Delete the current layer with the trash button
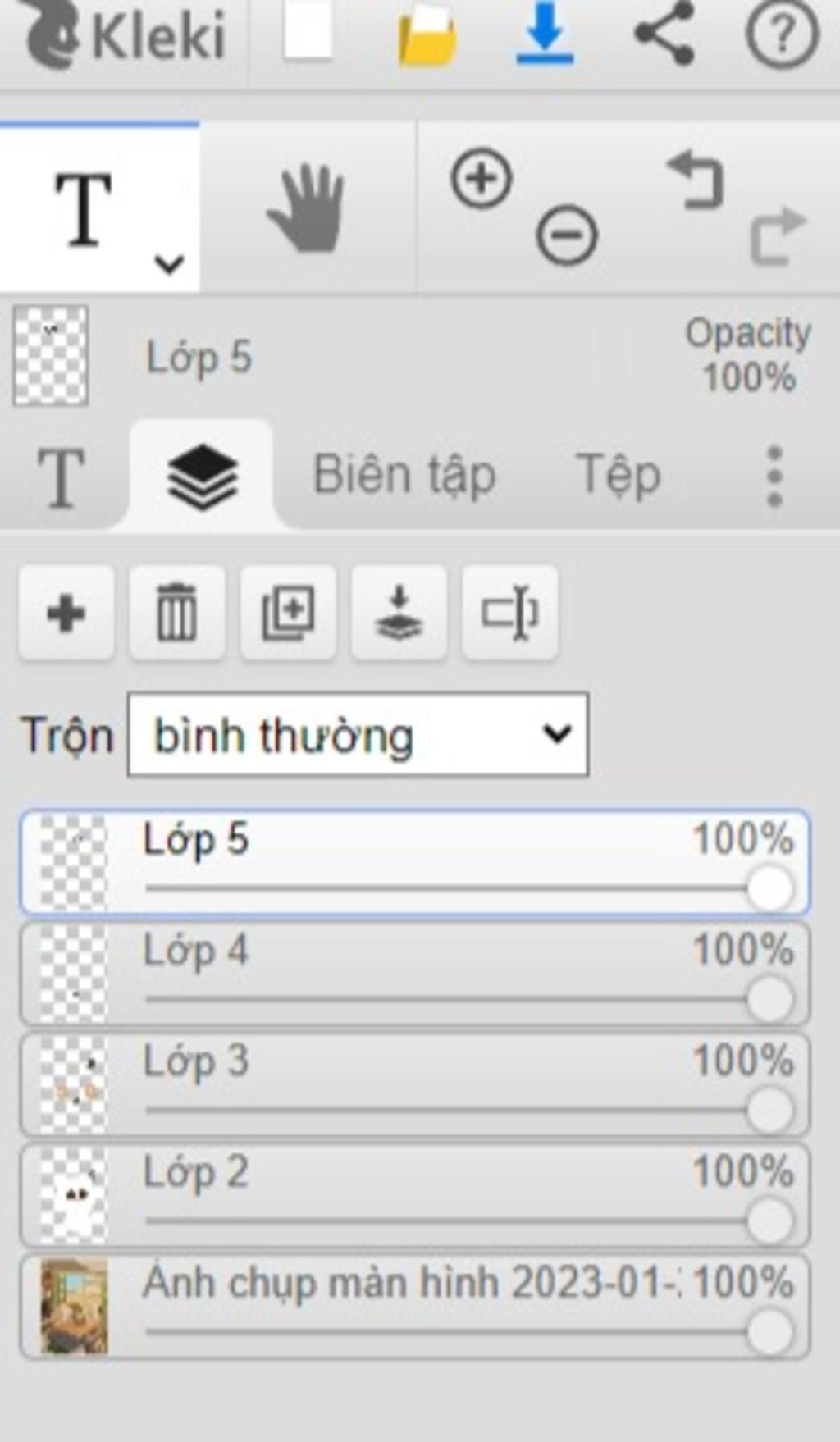 (177, 613)
